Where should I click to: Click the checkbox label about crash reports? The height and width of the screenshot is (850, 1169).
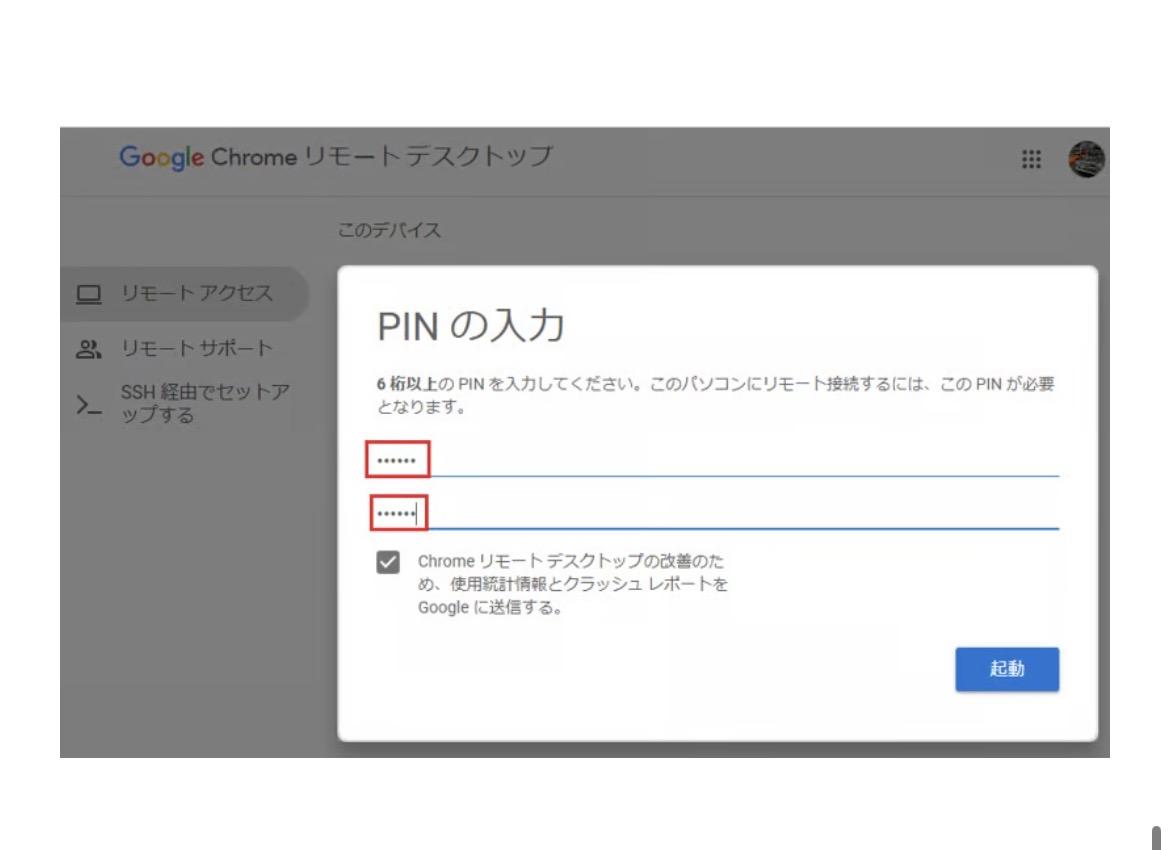pyautogui.click(x=572, y=584)
